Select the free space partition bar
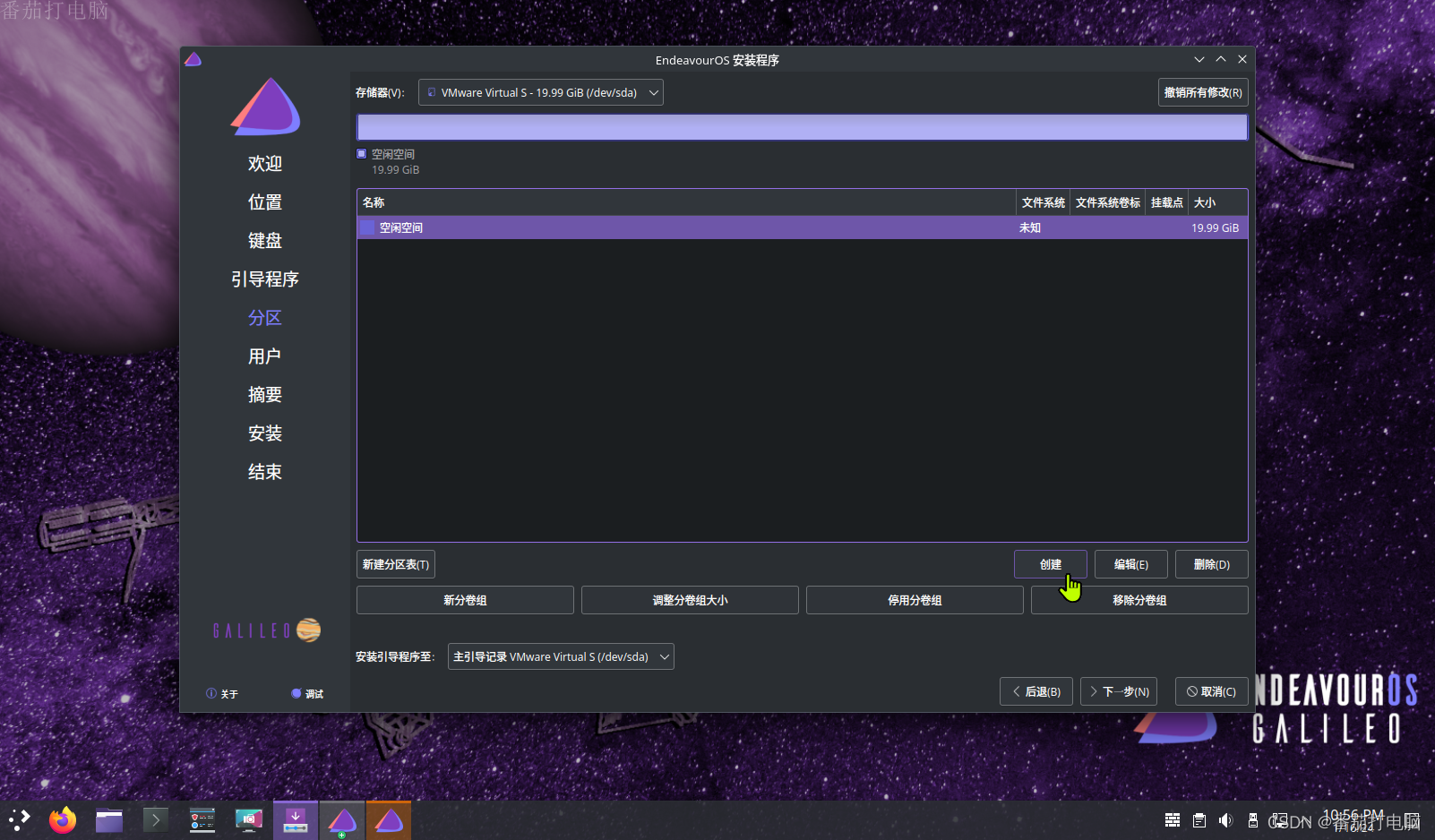The width and height of the screenshot is (1435, 840). click(x=803, y=127)
